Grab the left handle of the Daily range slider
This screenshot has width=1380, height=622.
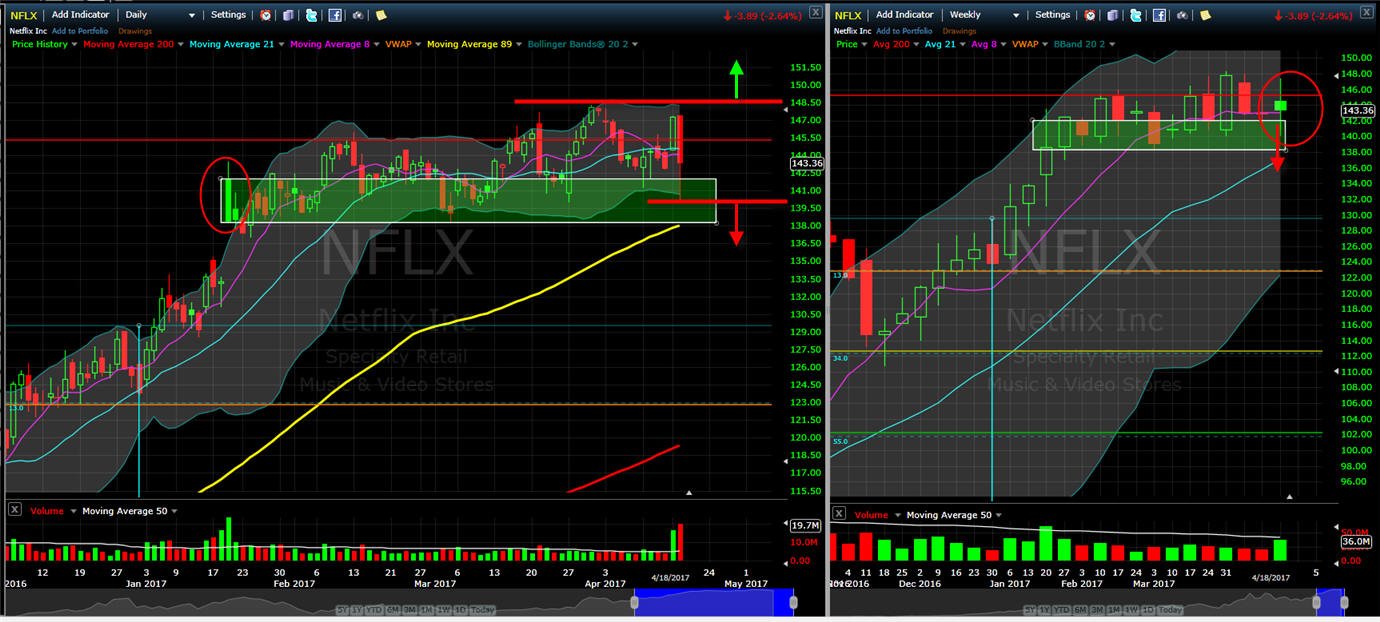click(x=634, y=602)
